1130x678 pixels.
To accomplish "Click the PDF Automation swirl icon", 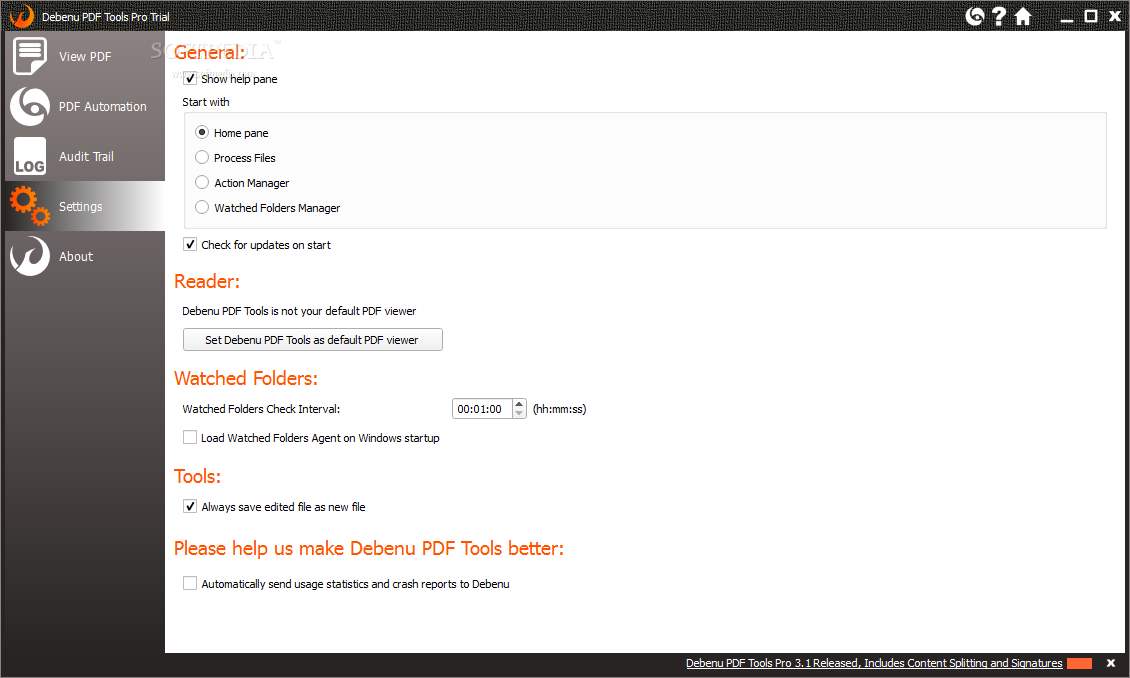I will point(30,107).
